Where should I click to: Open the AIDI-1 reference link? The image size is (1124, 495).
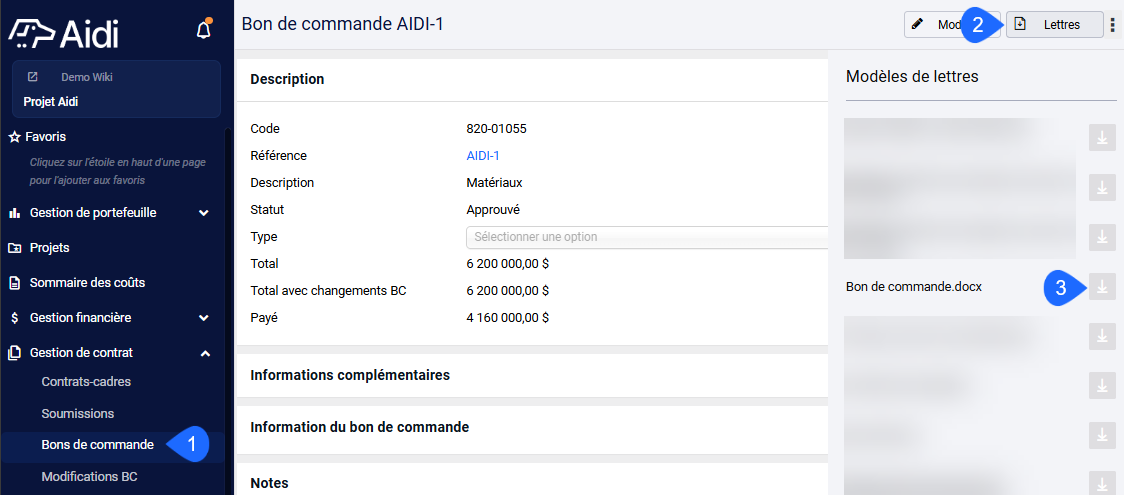coord(482,155)
